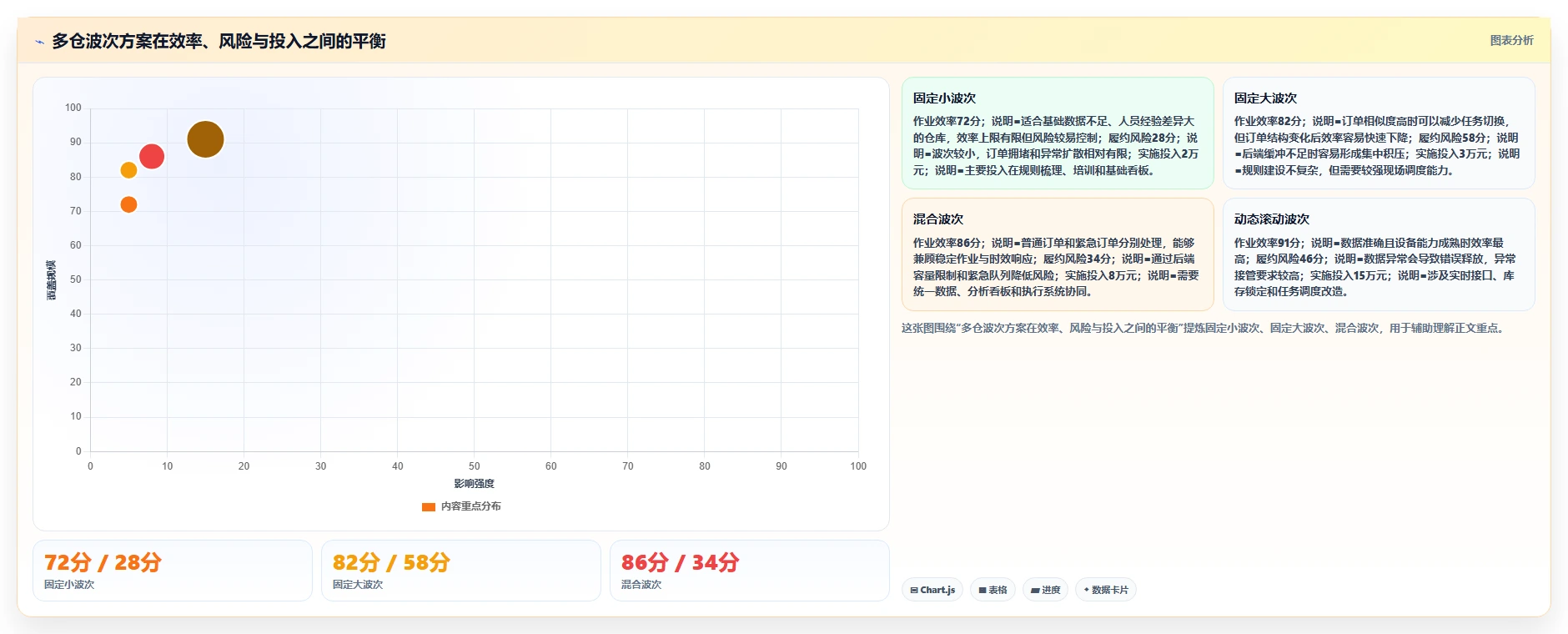The width and height of the screenshot is (1568, 634).
Task: Open the 固定小波次 description card
Action: coord(1058,133)
